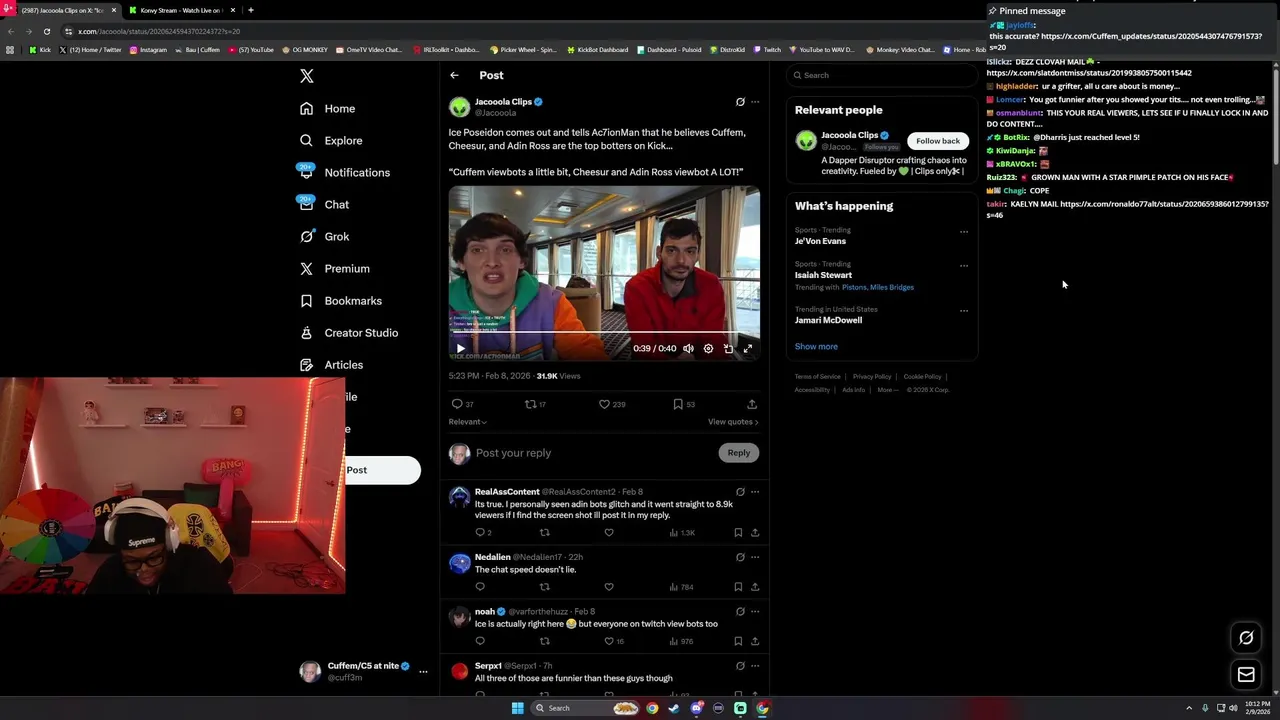The height and width of the screenshot is (720, 1280).
Task: Open Creator Studio in the sidebar
Action: pos(349,333)
